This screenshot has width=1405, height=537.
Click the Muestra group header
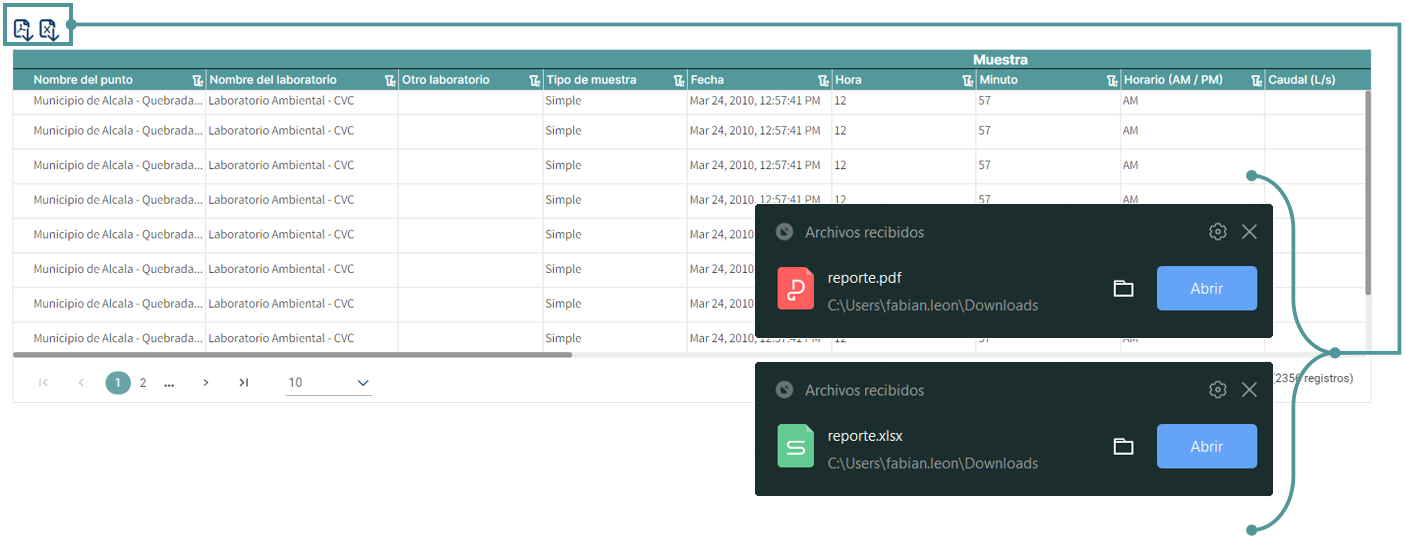[x=1000, y=60]
